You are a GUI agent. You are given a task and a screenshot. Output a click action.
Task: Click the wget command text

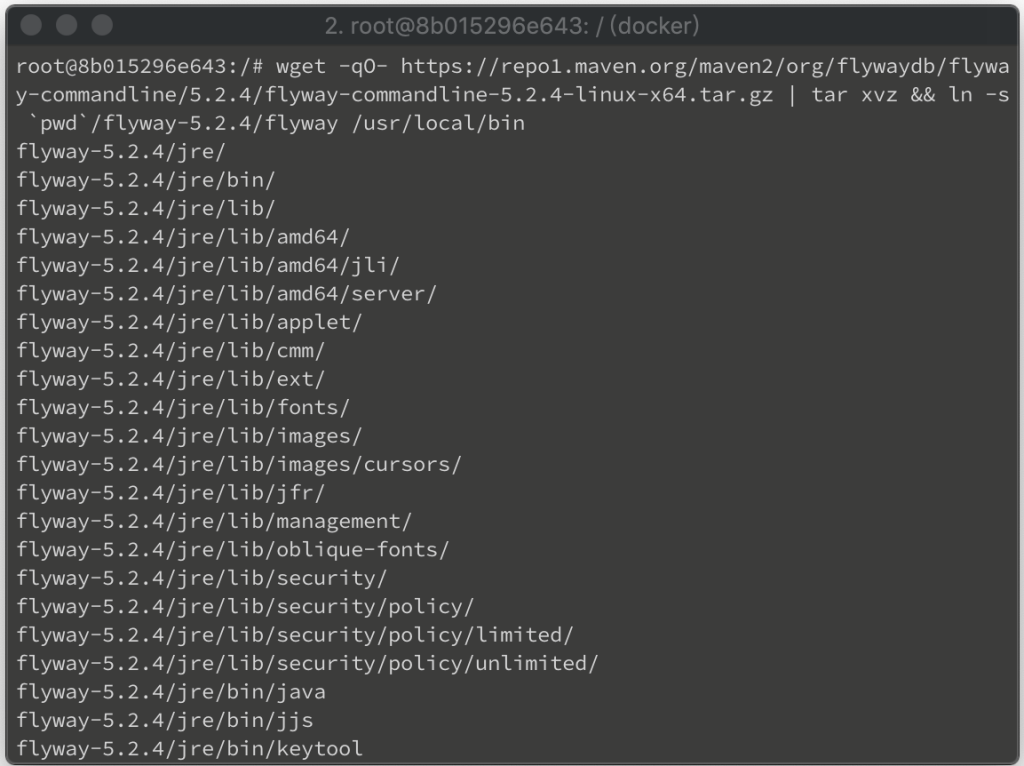pos(300,66)
